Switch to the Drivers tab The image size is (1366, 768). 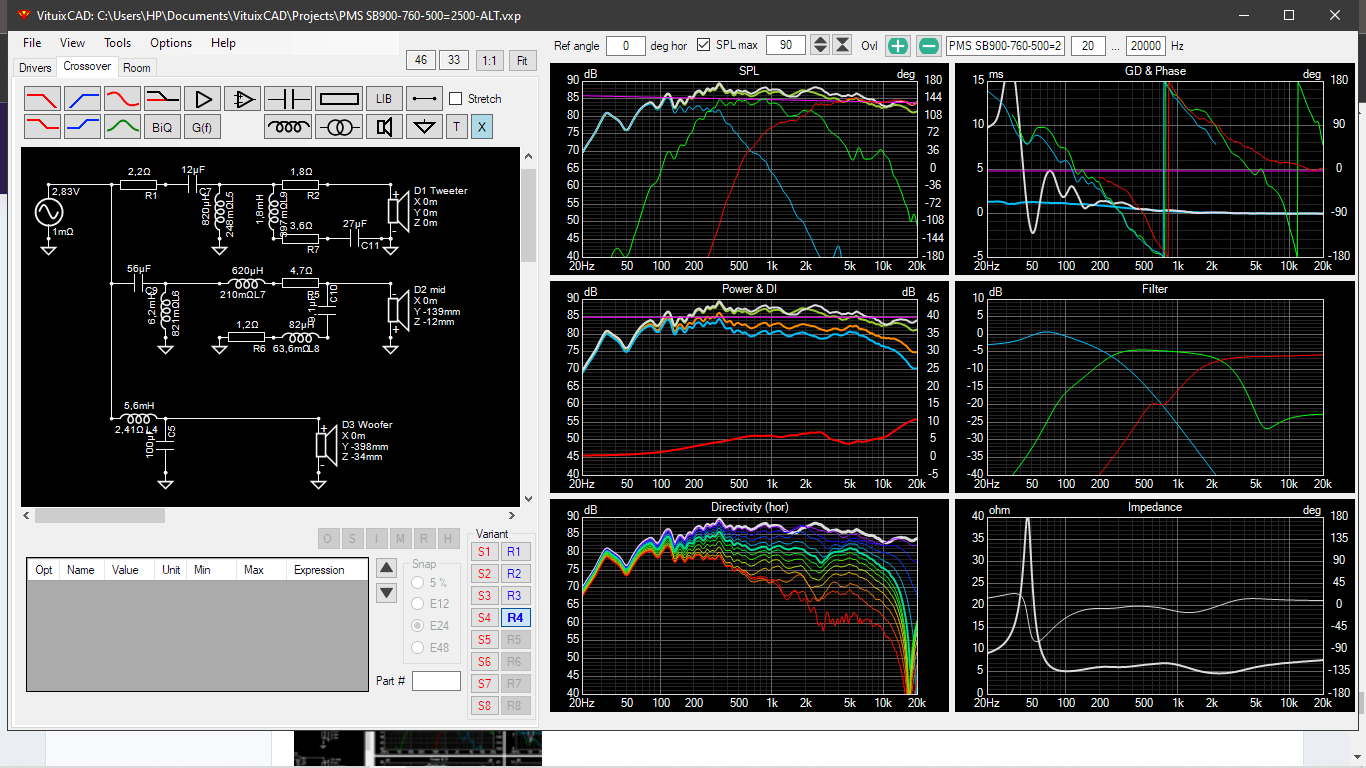[35, 68]
